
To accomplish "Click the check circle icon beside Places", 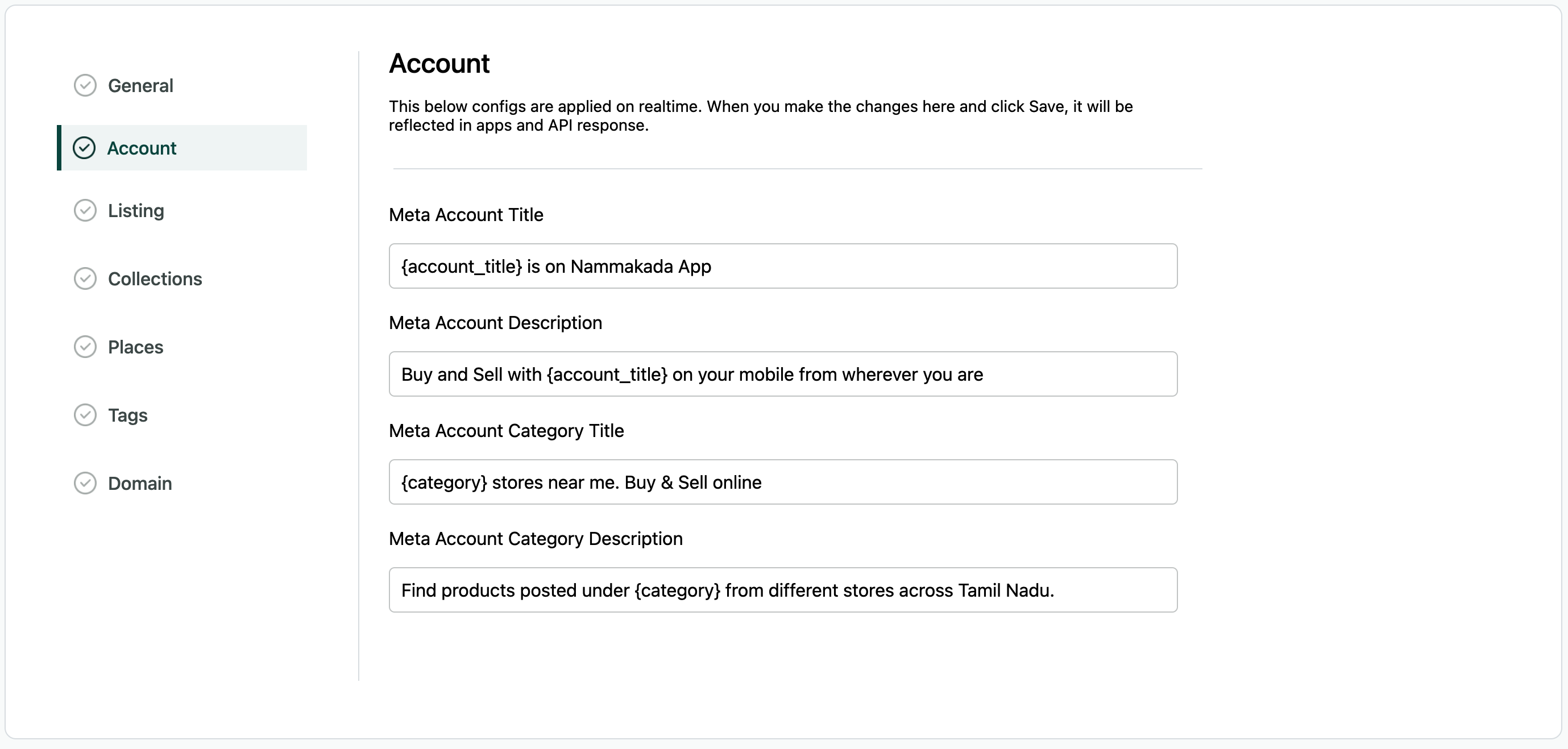I will (x=85, y=347).
